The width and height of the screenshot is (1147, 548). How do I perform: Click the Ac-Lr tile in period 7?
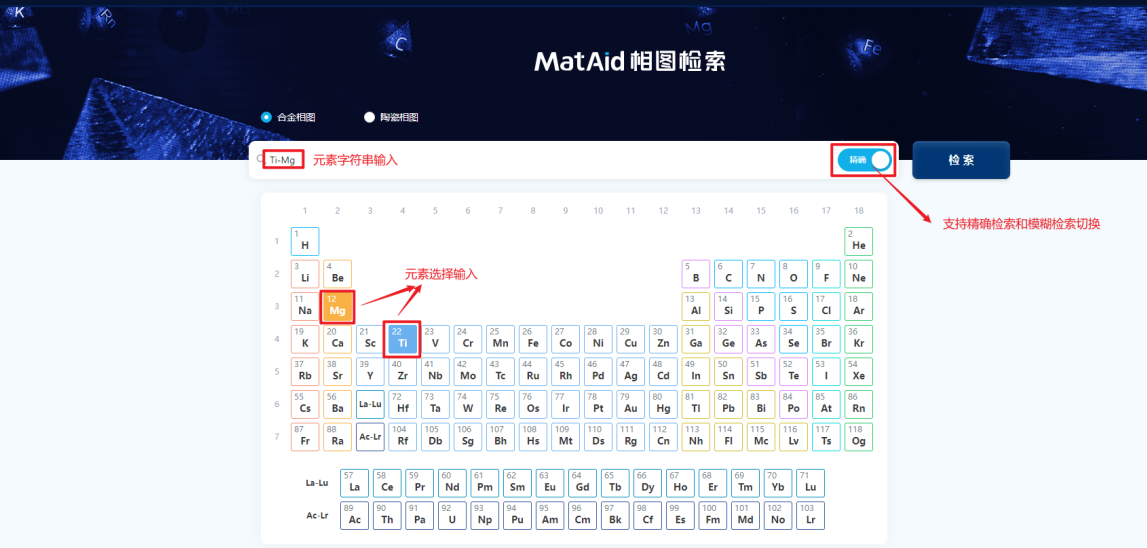coord(370,437)
